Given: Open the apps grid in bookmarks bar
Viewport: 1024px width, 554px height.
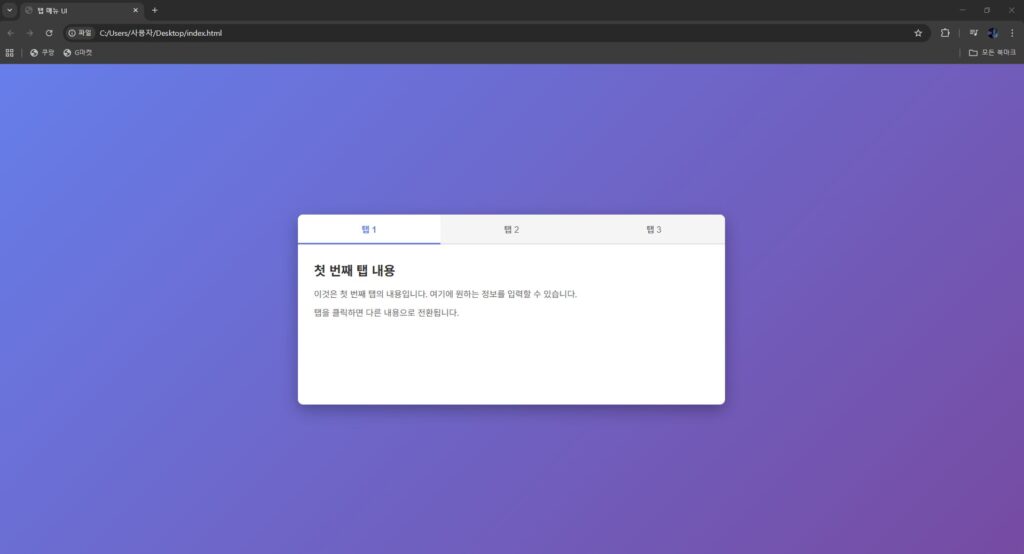Looking at the screenshot, I should point(9,53).
